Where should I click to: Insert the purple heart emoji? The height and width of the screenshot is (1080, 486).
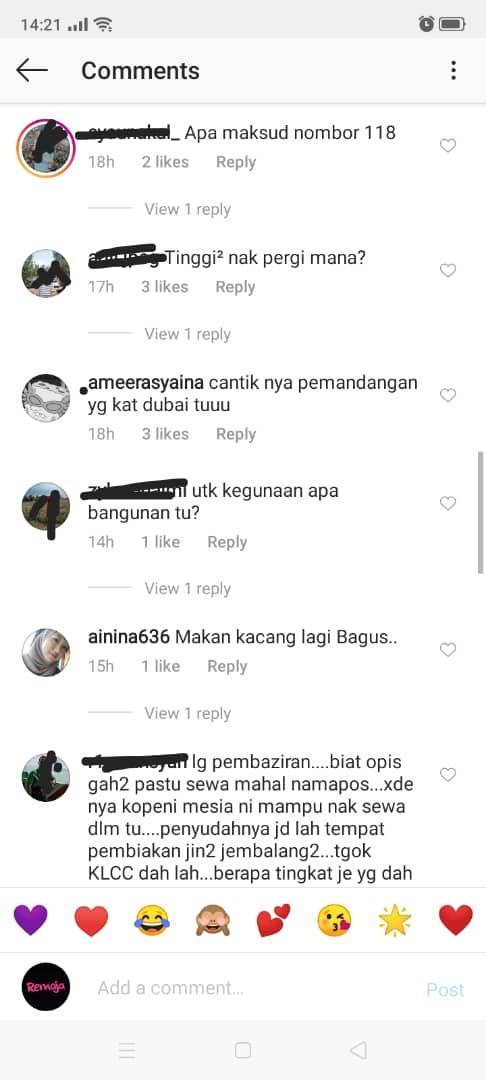pos(31,920)
